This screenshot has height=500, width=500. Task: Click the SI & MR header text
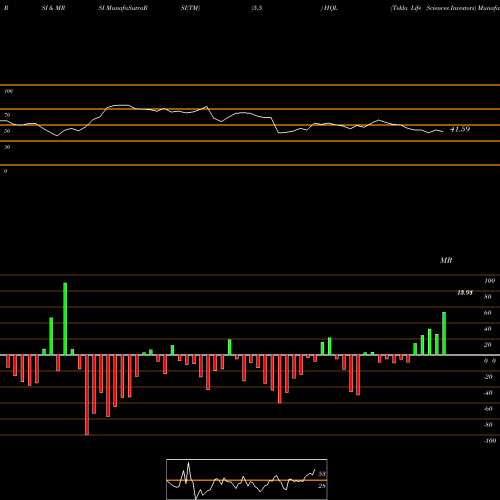(x=53, y=8)
